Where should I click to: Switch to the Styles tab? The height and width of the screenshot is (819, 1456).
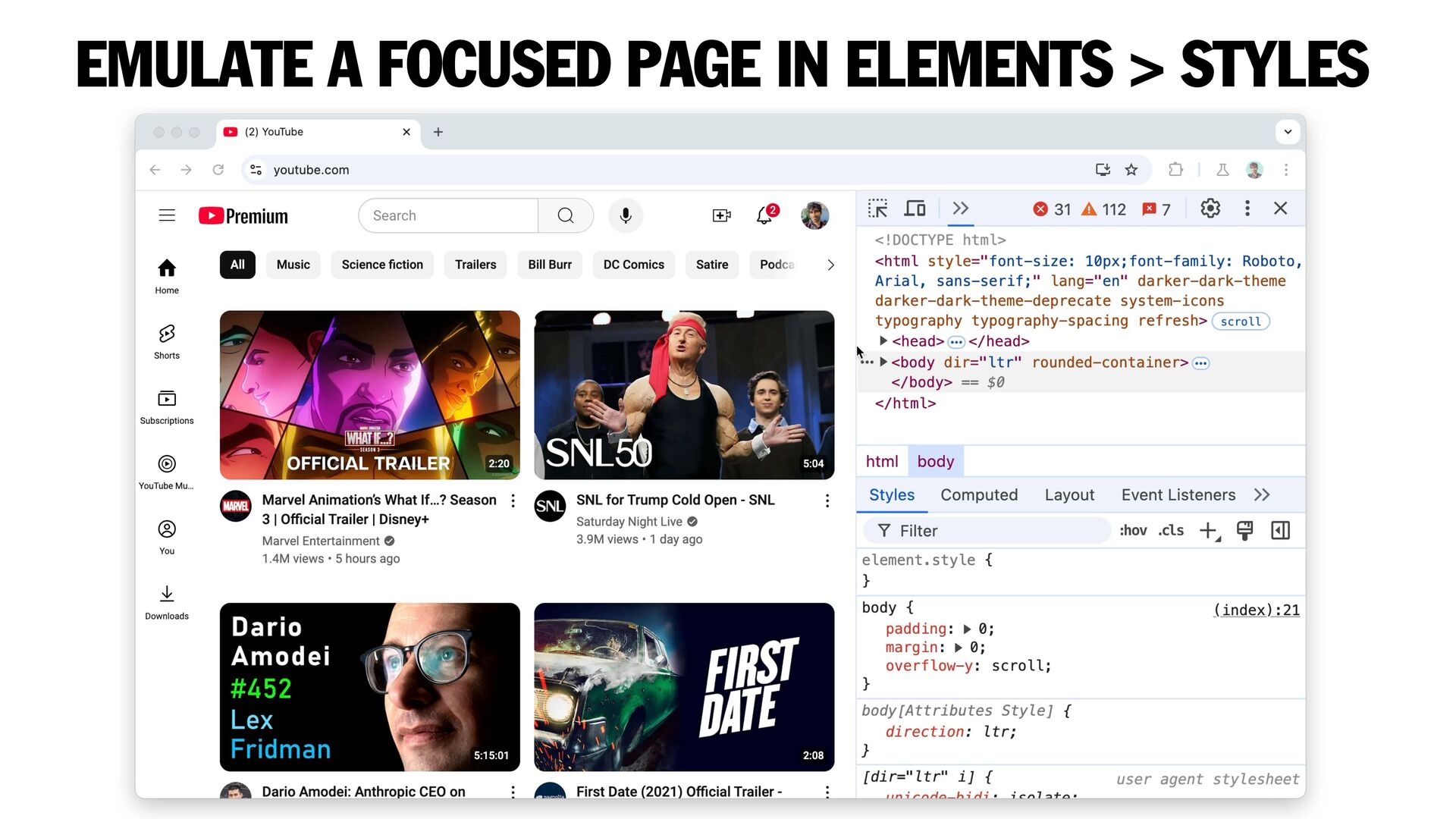(x=892, y=495)
